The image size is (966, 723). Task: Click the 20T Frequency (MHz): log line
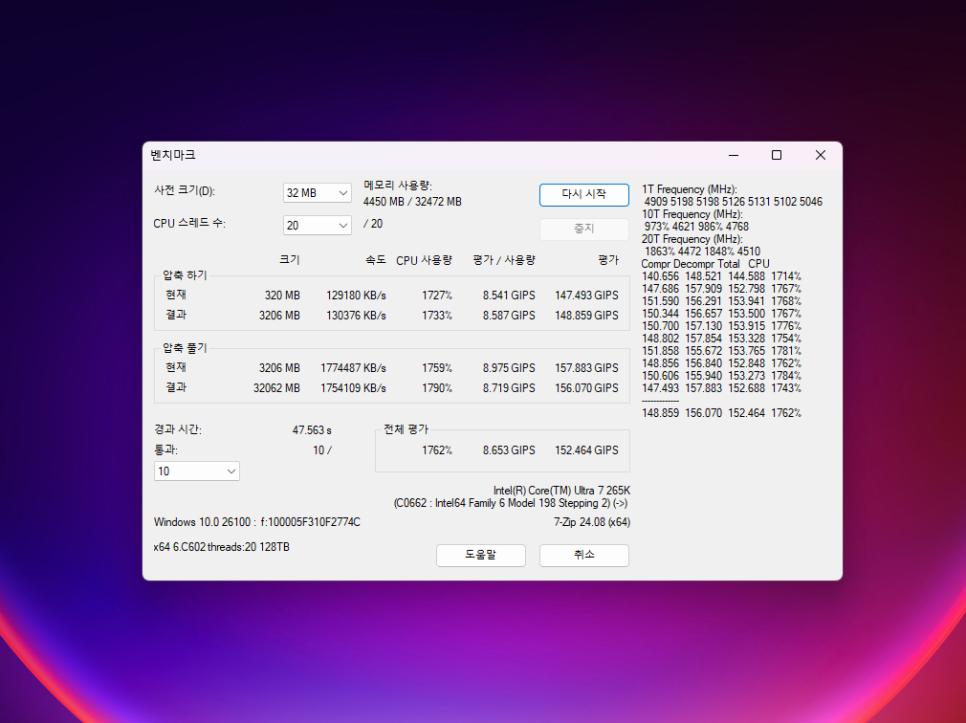coord(692,239)
